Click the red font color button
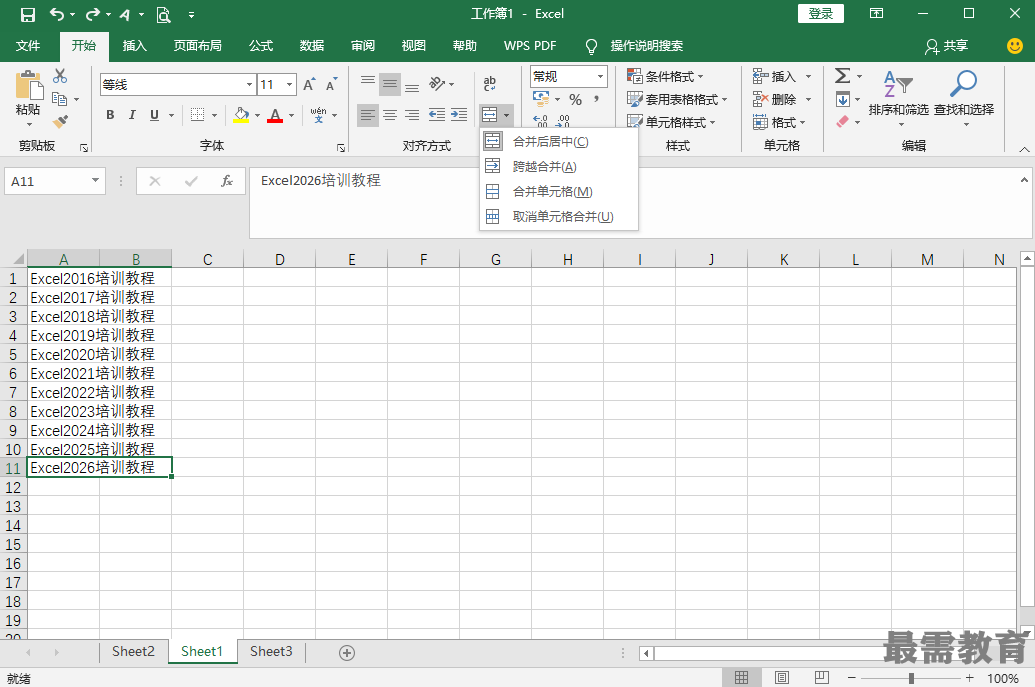Screen dimensions: 1035x687 [275, 115]
